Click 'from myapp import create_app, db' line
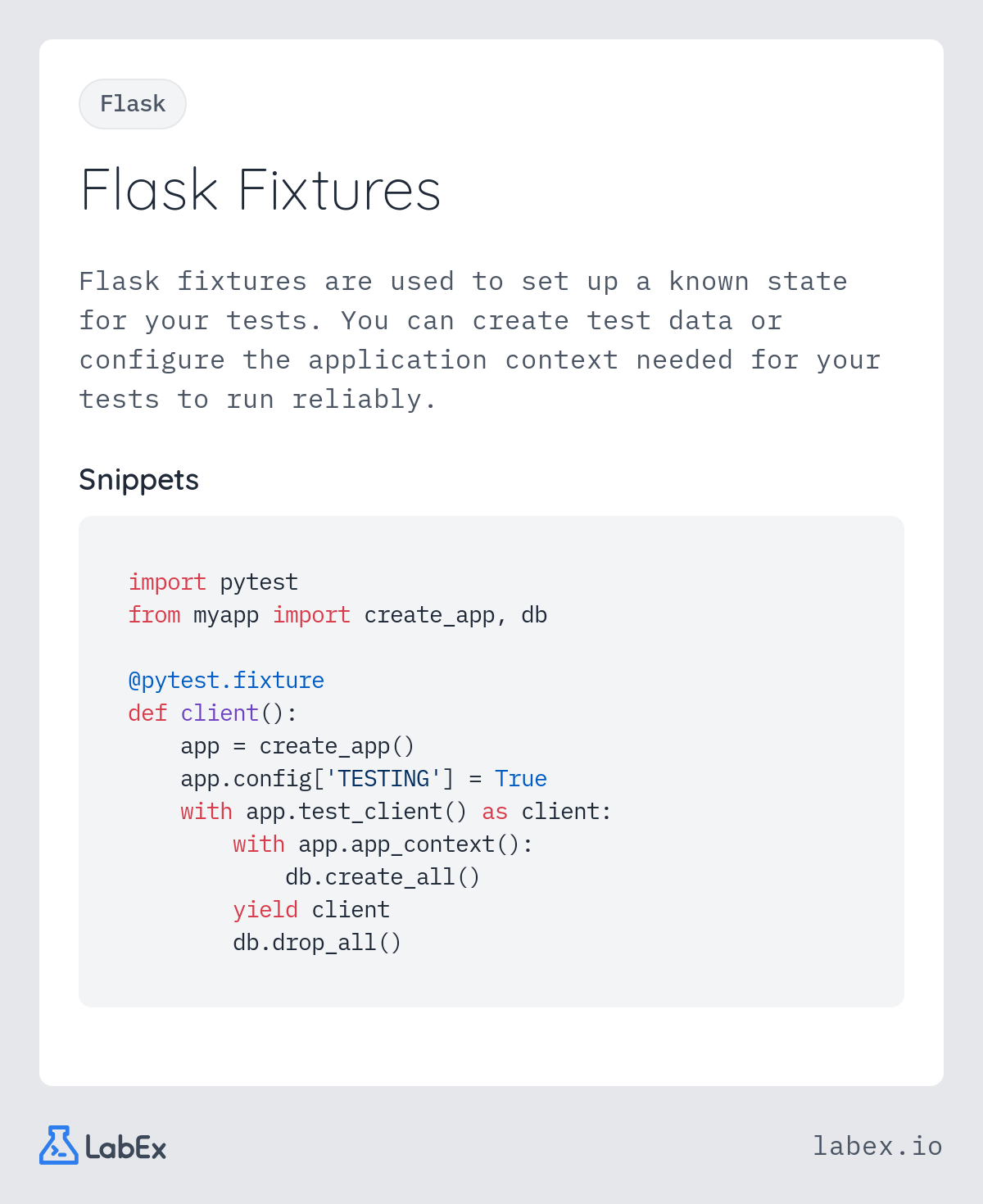Viewport: 983px width, 1204px height. click(x=337, y=615)
